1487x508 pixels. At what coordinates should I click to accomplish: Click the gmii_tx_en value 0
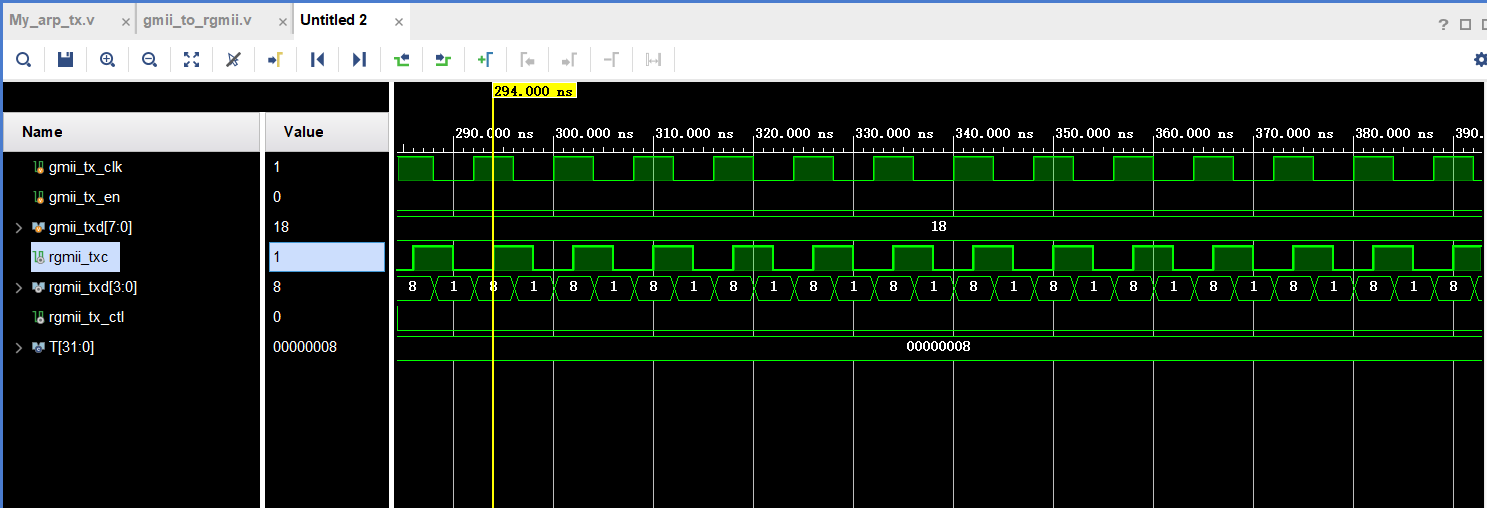277,197
